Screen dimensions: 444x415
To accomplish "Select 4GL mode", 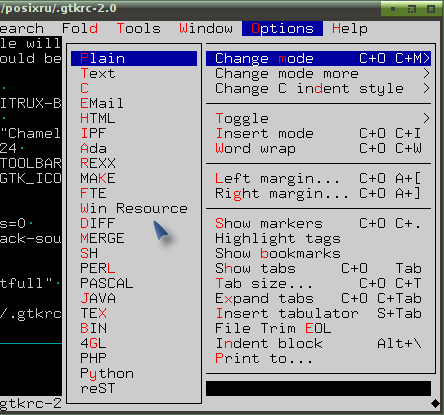I will click(134, 343).
